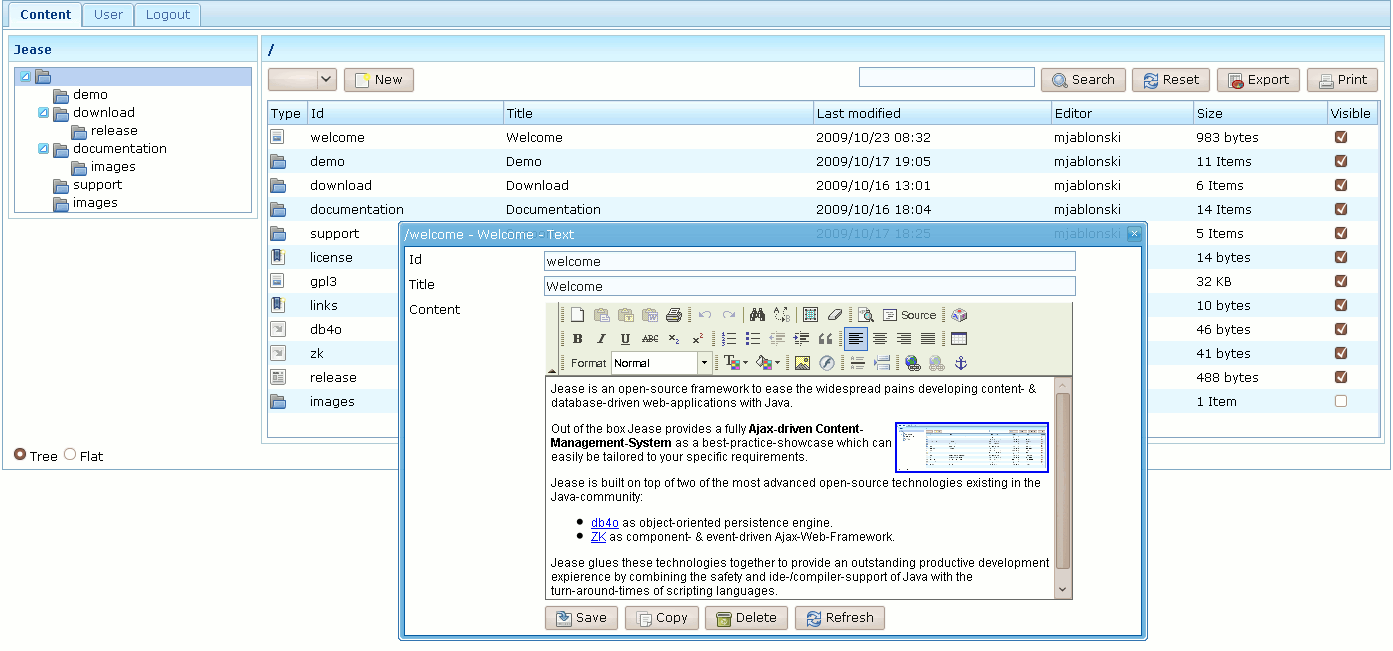Insert an image via the picture icon

point(802,363)
